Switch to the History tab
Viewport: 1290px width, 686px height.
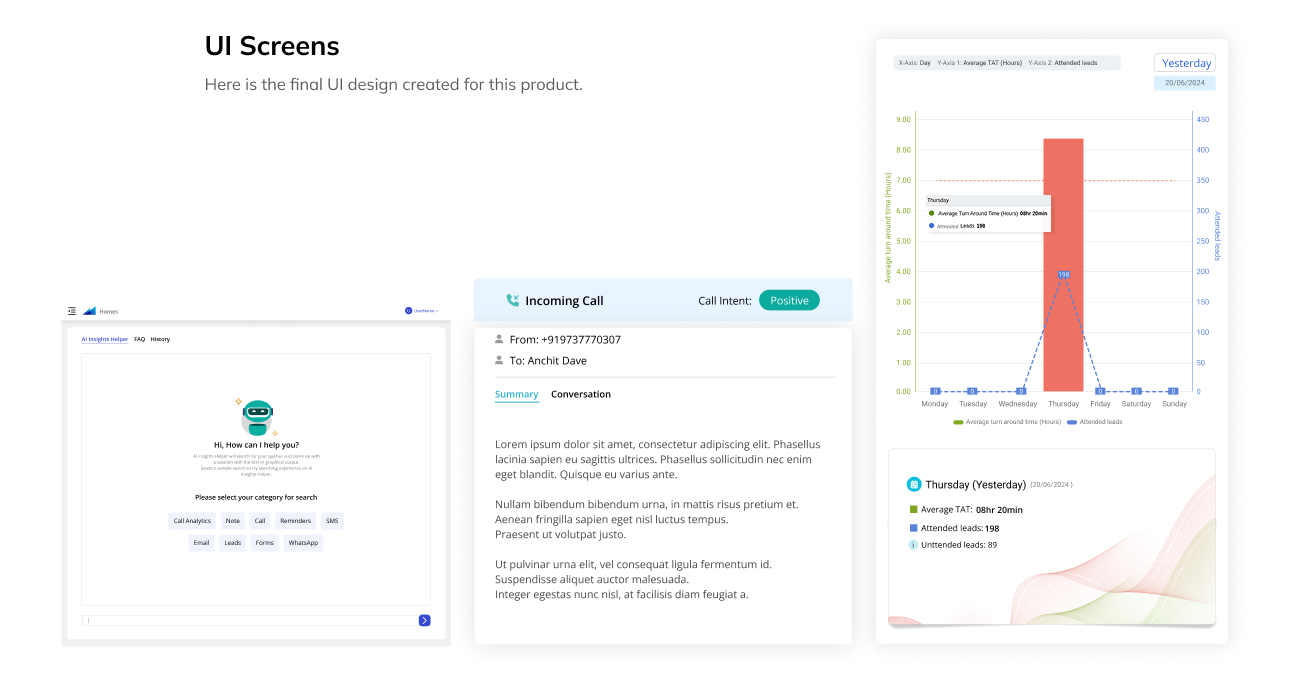pyautogui.click(x=160, y=339)
